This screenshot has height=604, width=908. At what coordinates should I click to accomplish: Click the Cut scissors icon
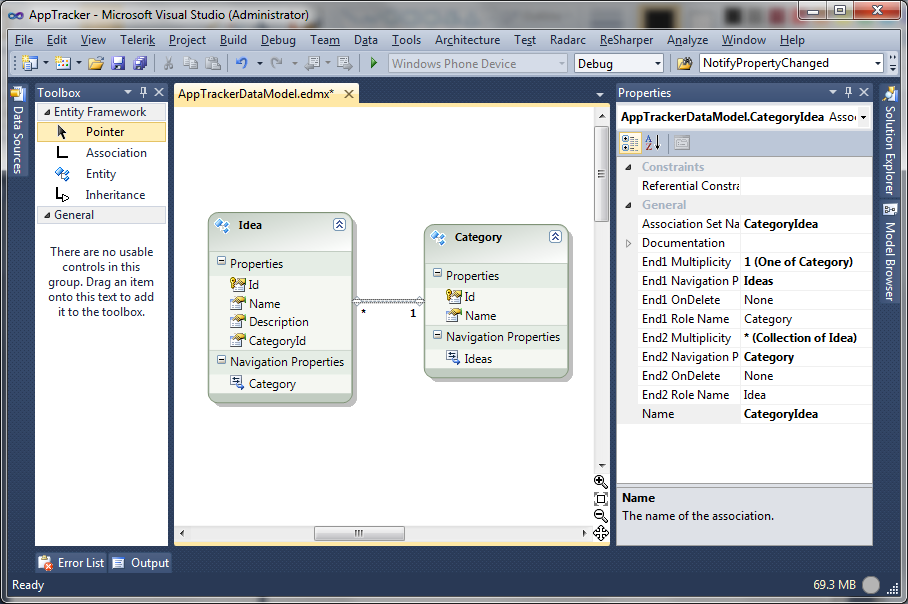pos(169,63)
